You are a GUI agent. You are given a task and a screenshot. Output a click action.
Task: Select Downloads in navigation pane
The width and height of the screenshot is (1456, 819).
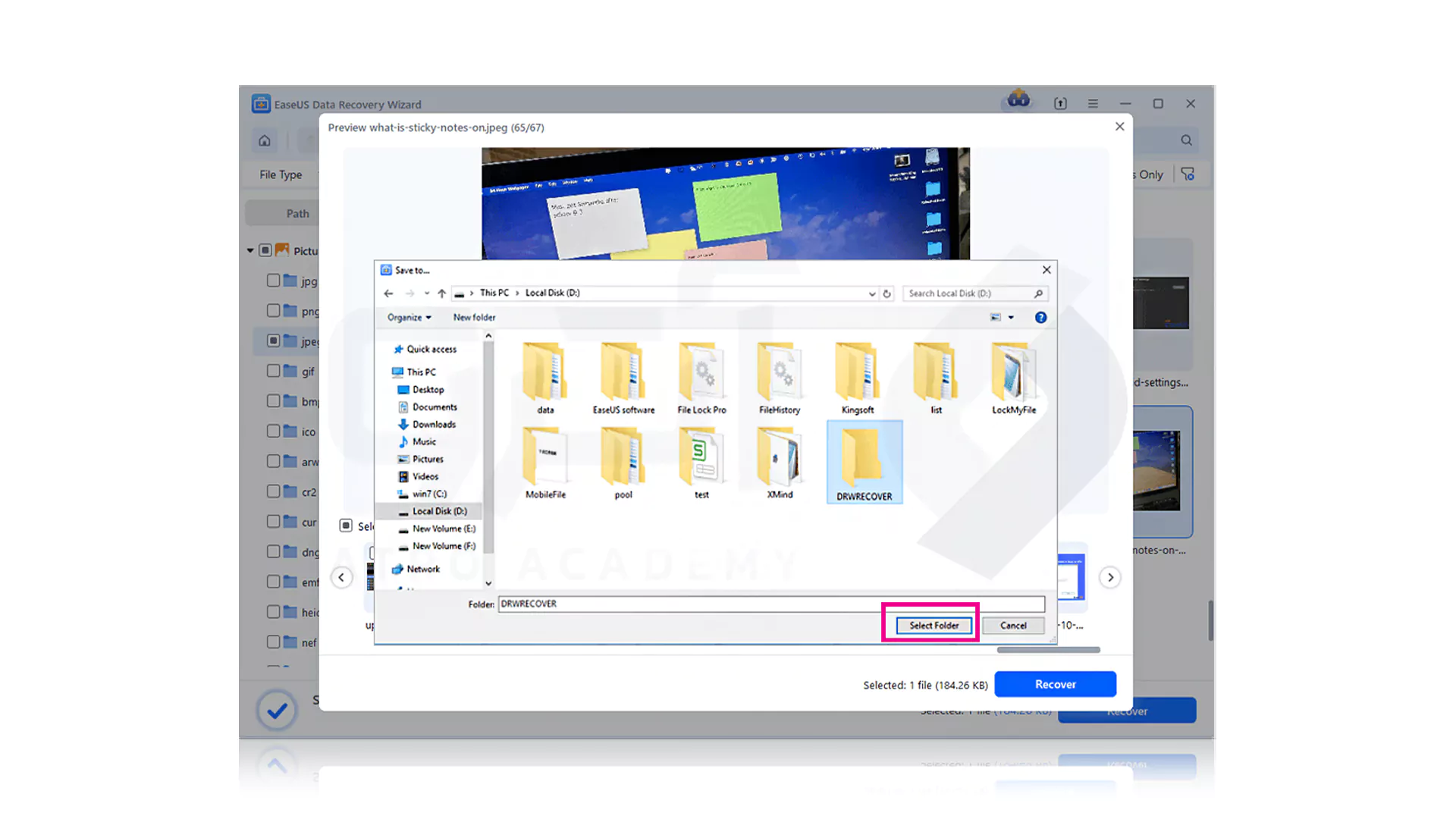(427, 425)
